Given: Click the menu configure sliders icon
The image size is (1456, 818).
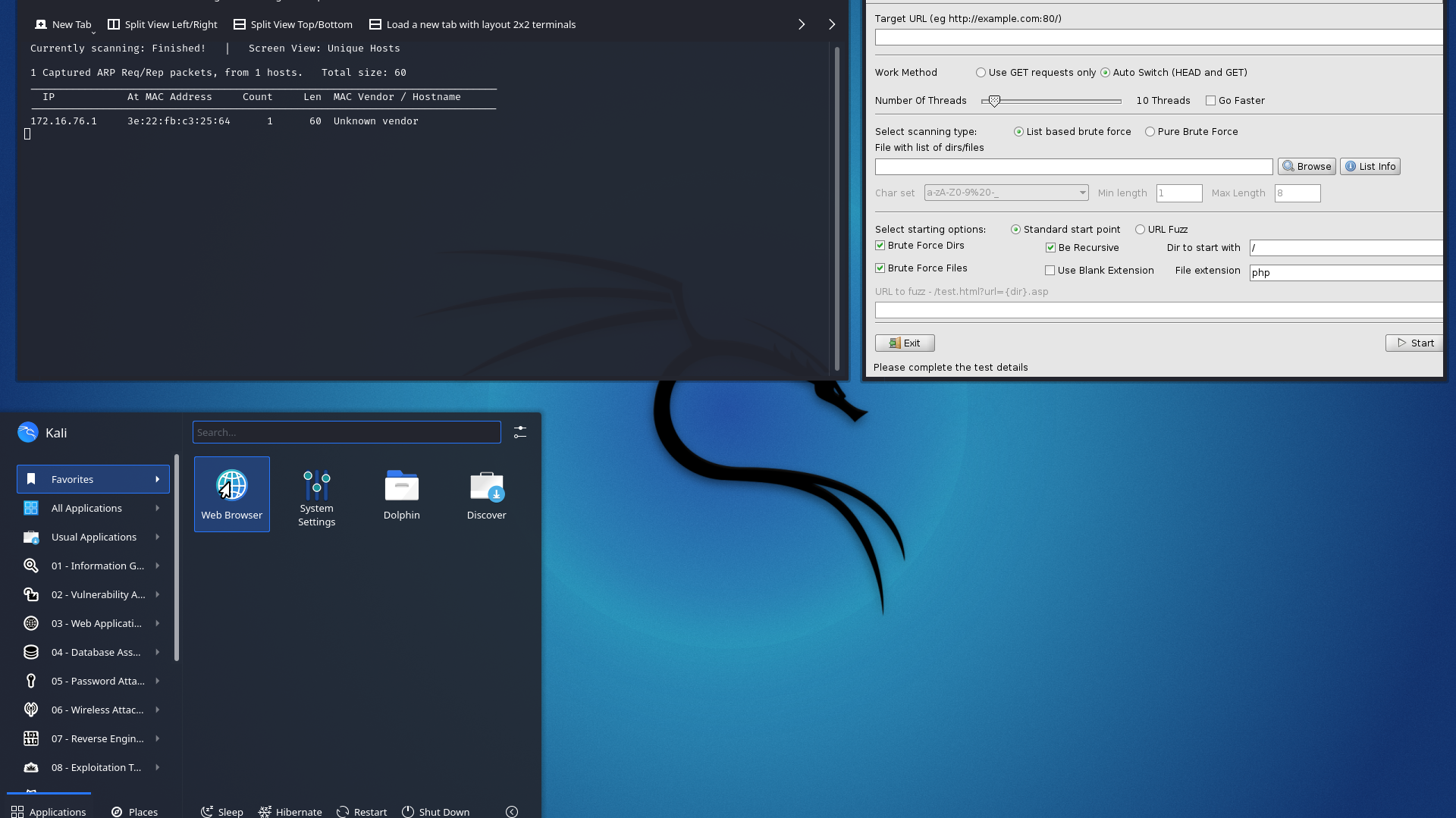Looking at the screenshot, I should tap(520, 432).
